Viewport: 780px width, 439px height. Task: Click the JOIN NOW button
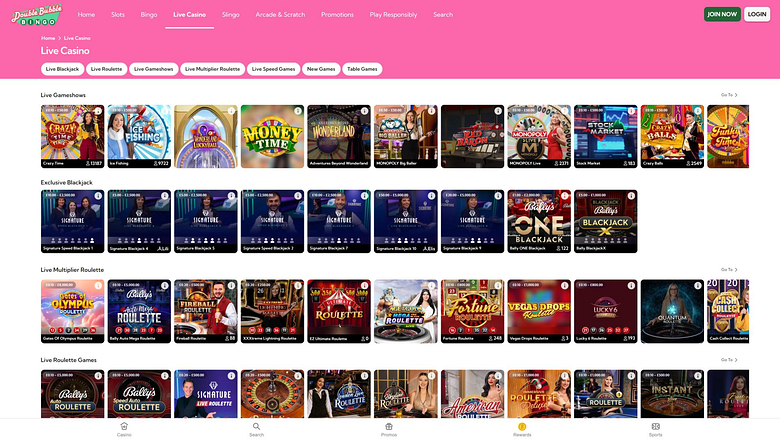point(722,14)
